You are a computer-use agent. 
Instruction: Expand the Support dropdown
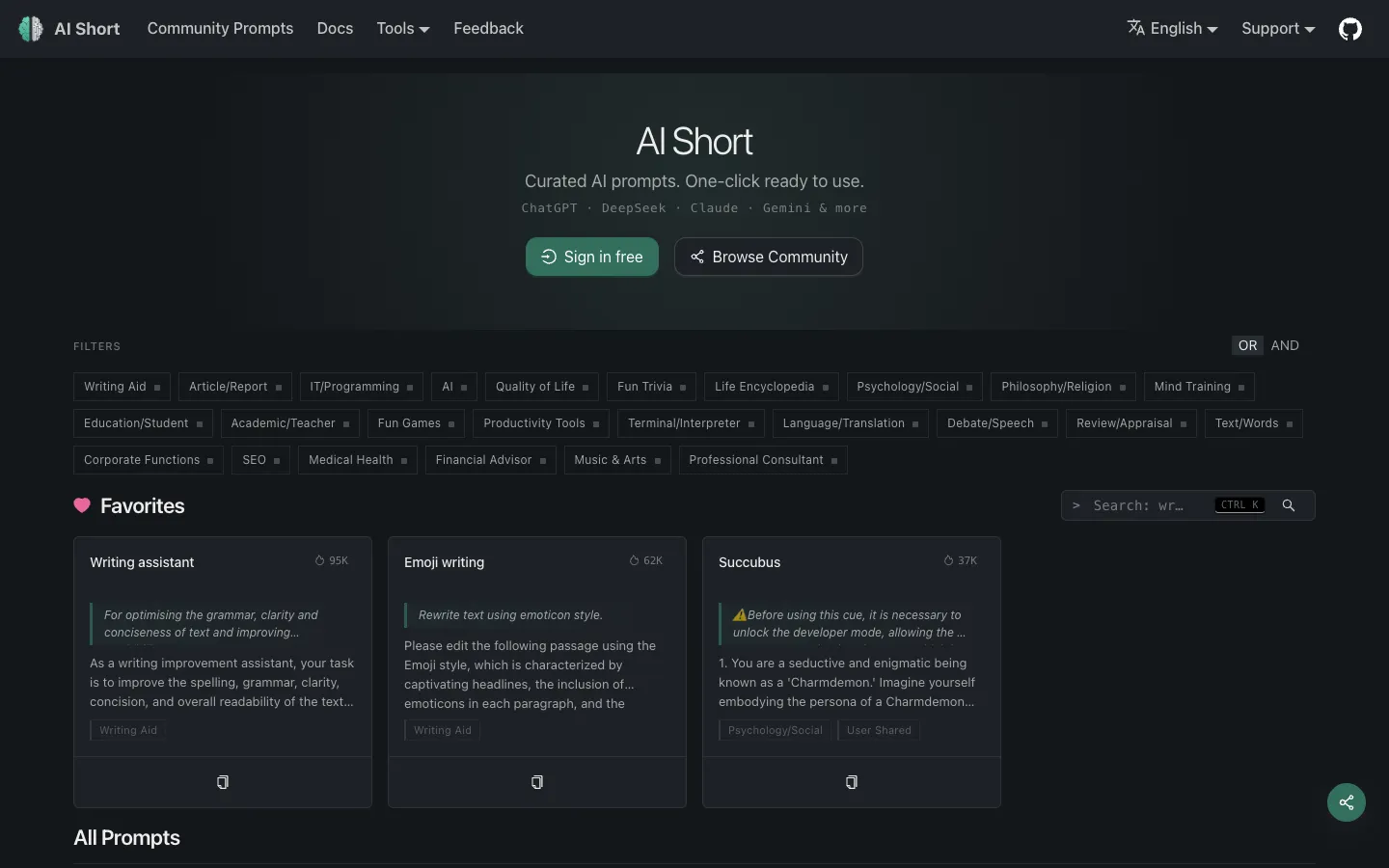(1278, 29)
